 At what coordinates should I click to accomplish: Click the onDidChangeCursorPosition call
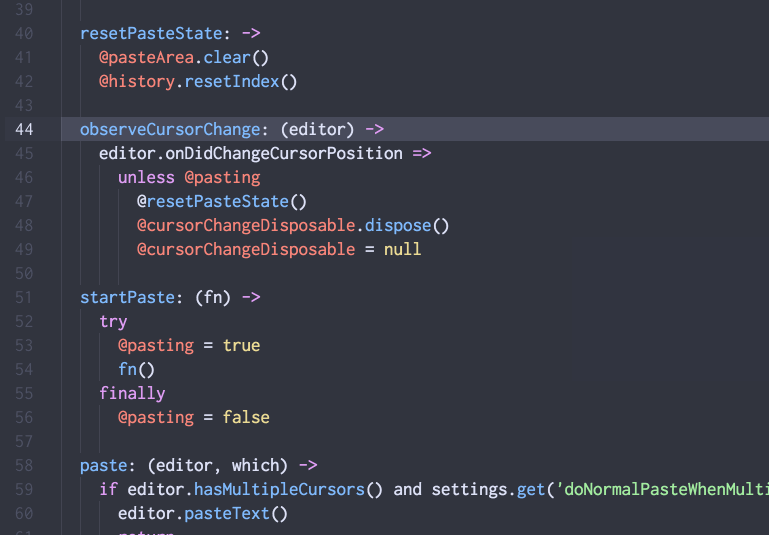pyautogui.click(x=284, y=153)
